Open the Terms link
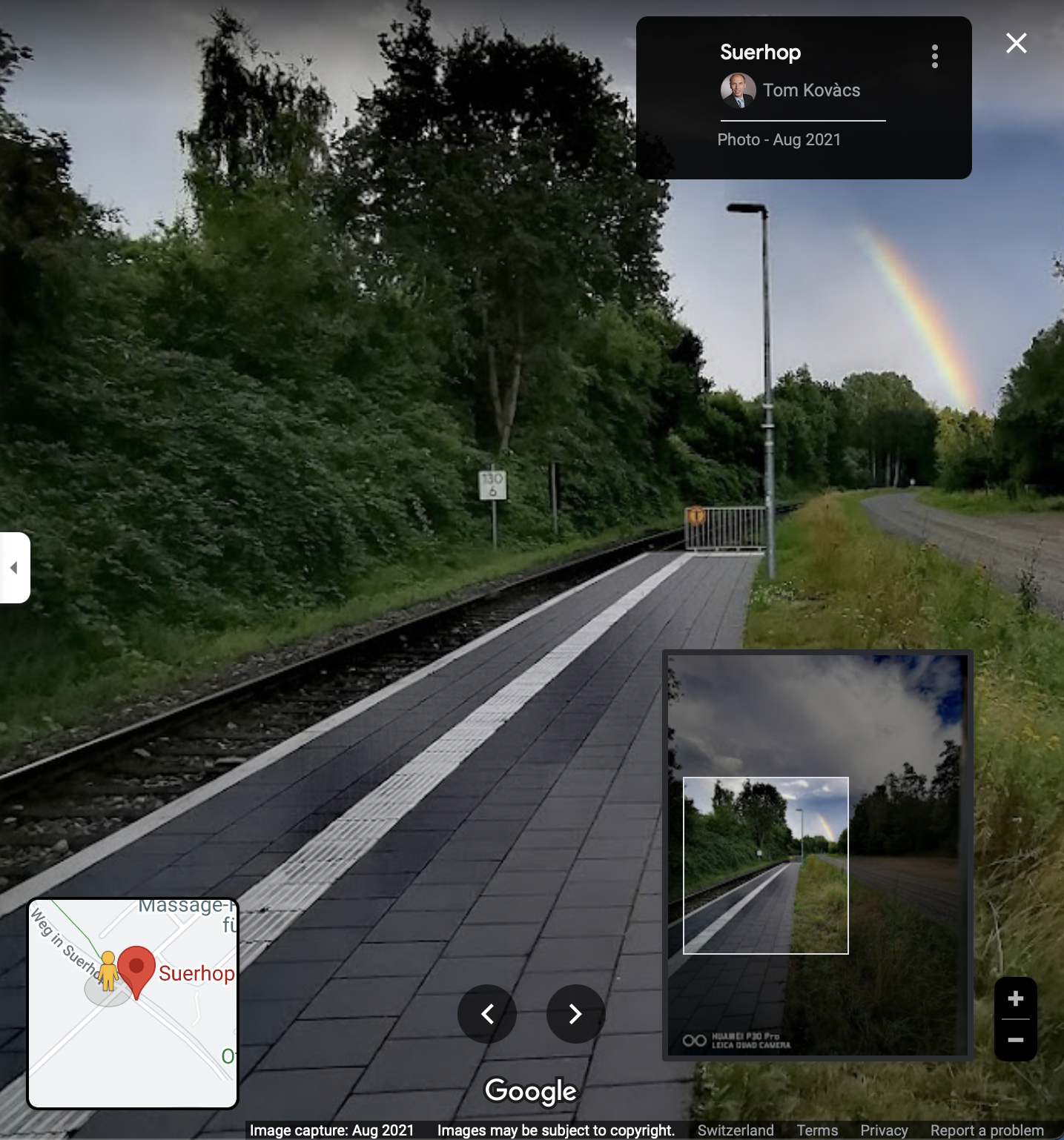Image resolution: width=1064 pixels, height=1140 pixels. [817, 1130]
